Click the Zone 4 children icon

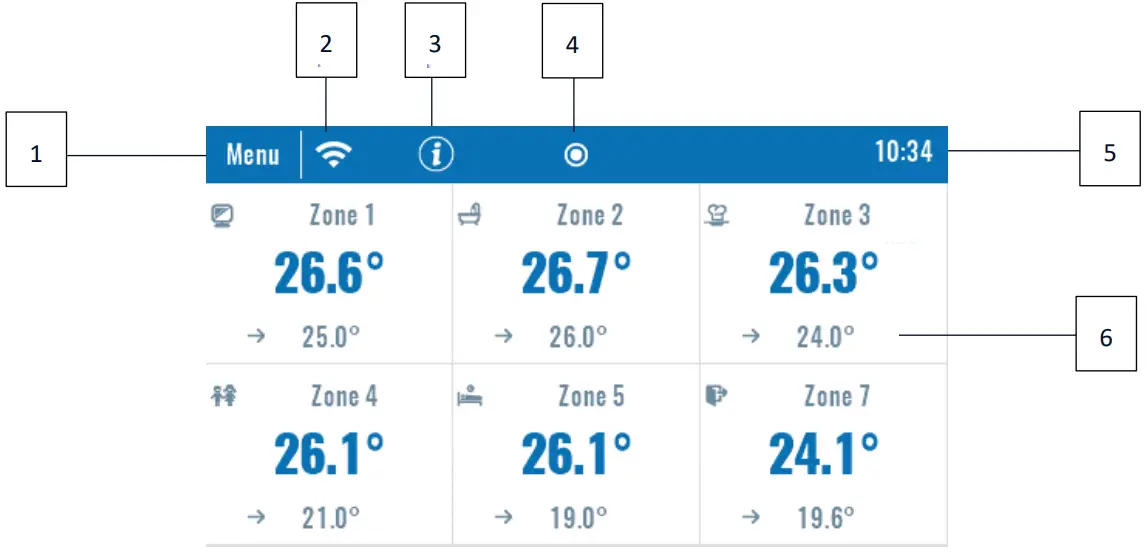[222, 397]
